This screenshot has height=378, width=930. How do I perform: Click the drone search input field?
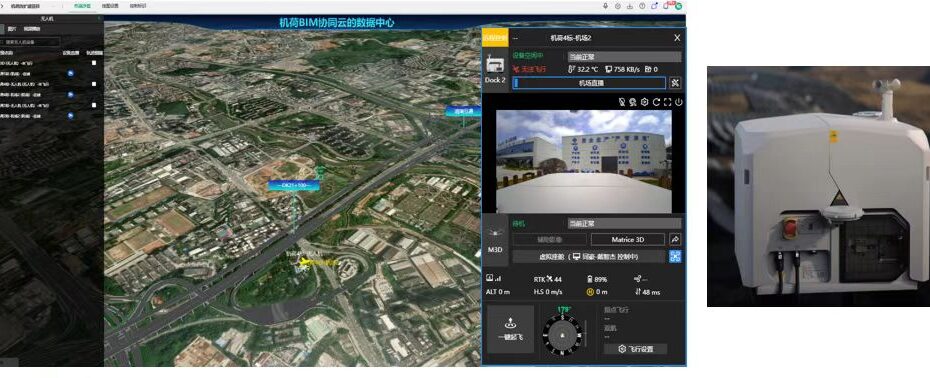click(x=31, y=42)
